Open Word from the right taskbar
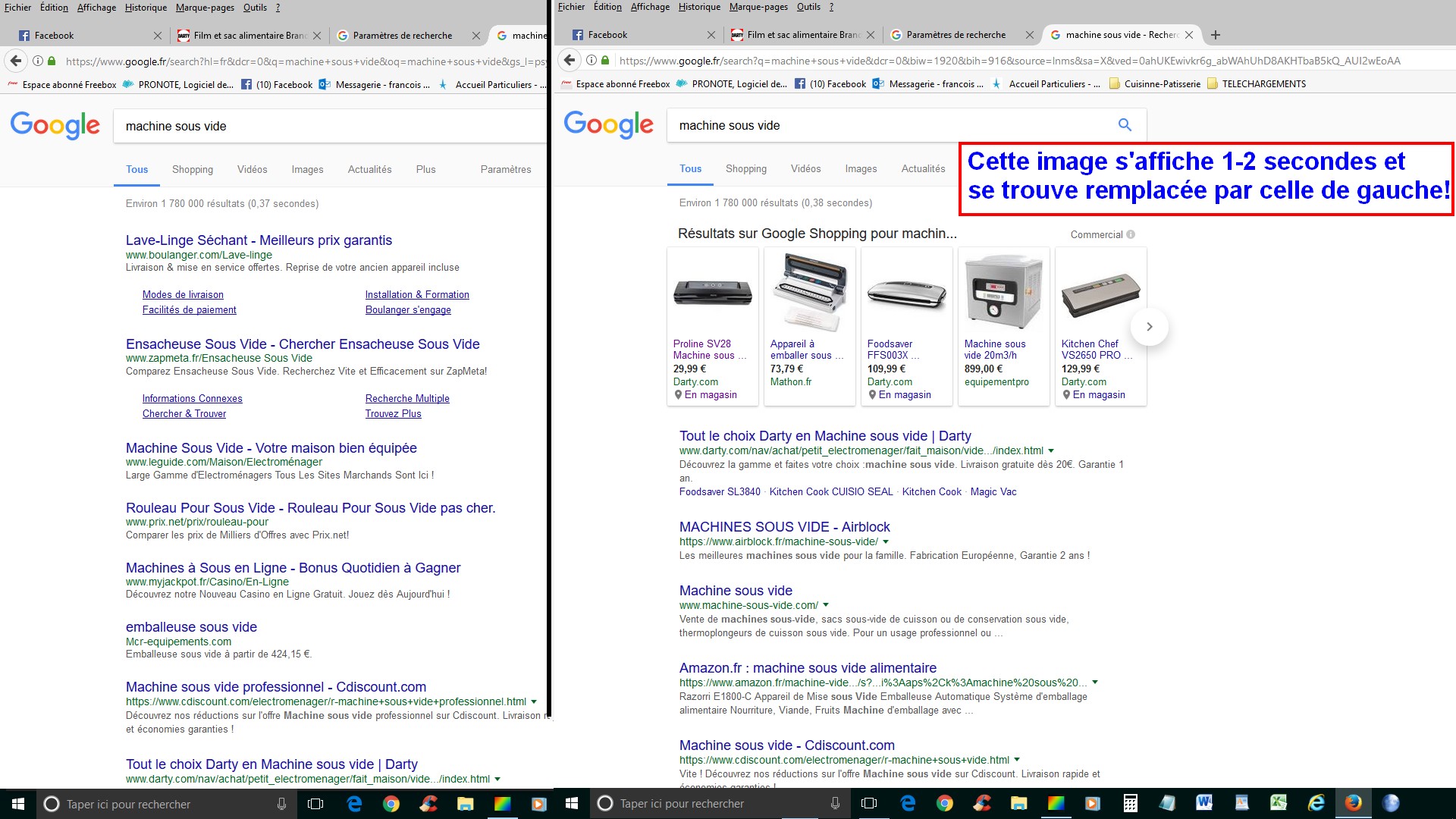Viewport: 1456px width, 819px height. pyautogui.click(x=1204, y=803)
